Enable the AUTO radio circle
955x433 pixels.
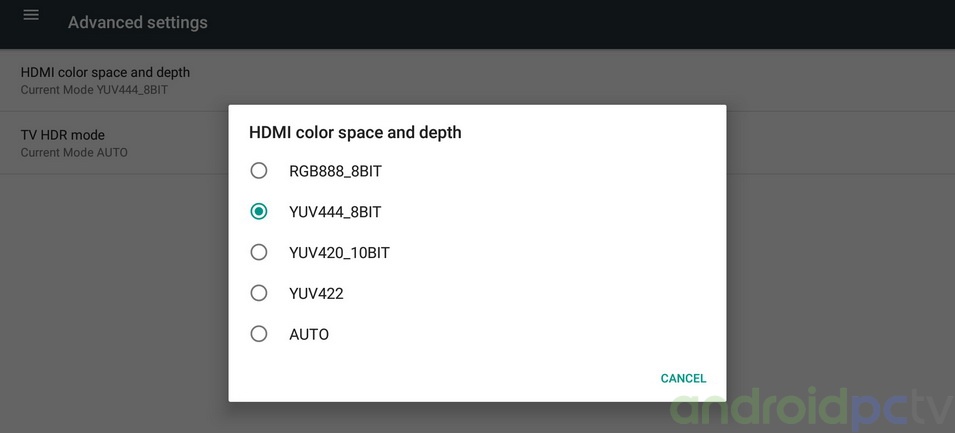click(x=259, y=334)
